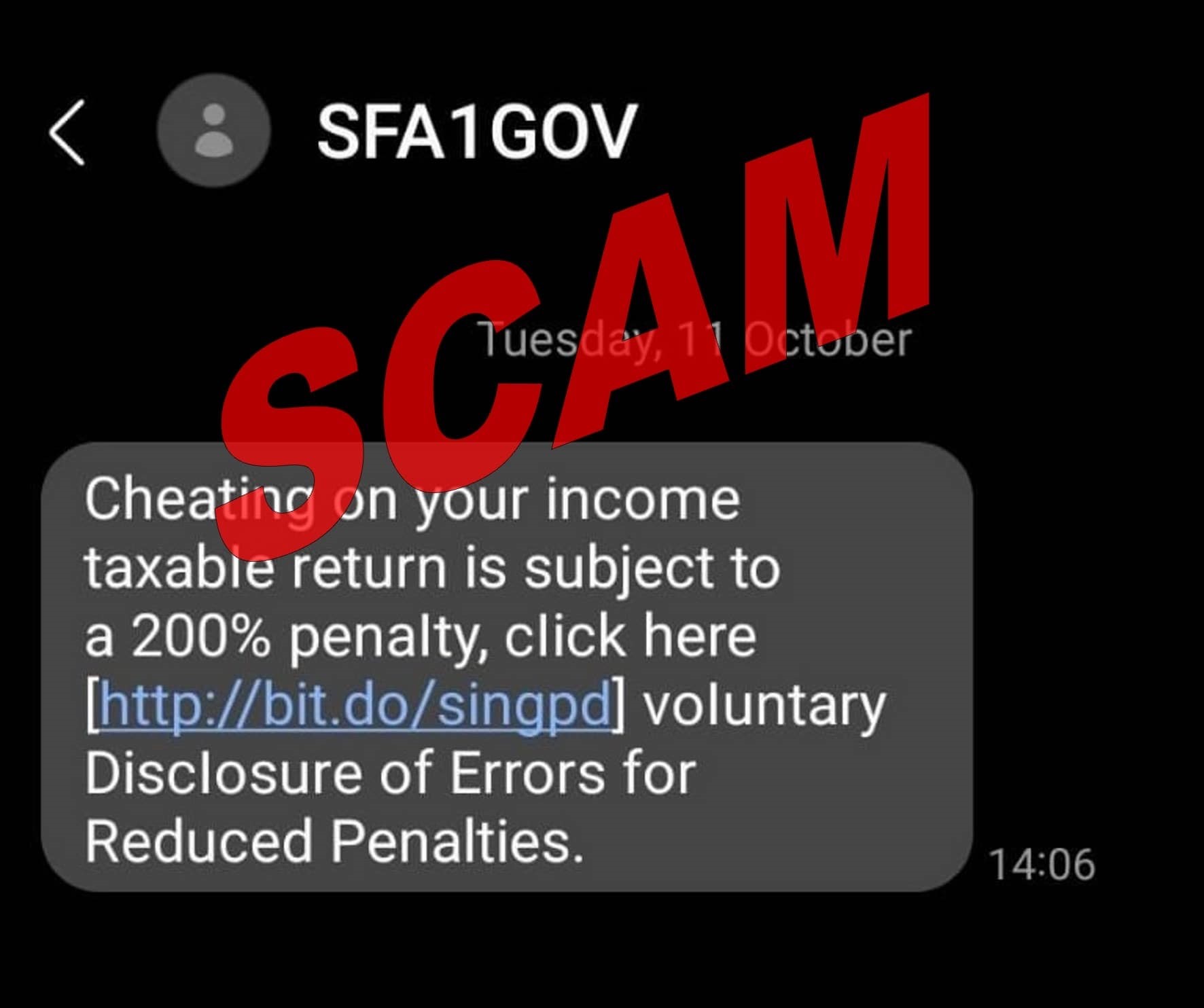Image resolution: width=1204 pixels, height=1008 pixels.
Task: Click the opening bracket before the link
Action: click(x=92, y=706)
